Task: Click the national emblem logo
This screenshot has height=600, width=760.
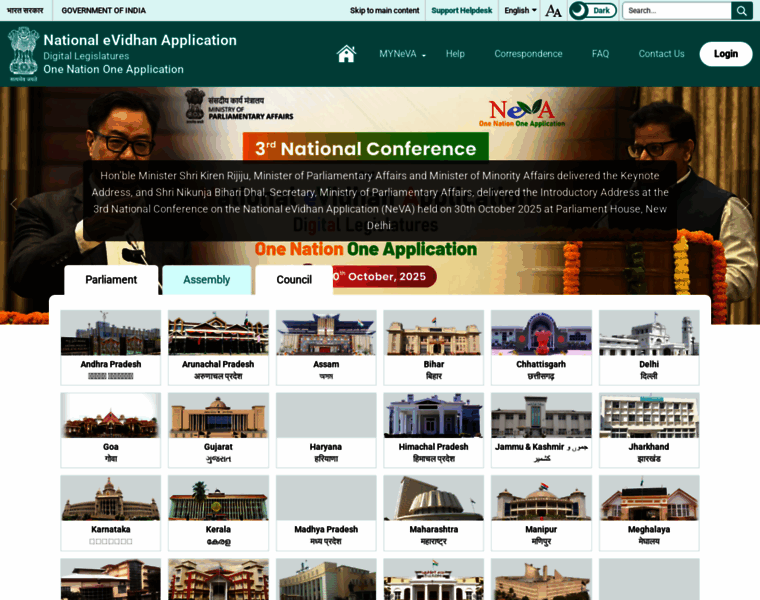Action: (23, 53)
